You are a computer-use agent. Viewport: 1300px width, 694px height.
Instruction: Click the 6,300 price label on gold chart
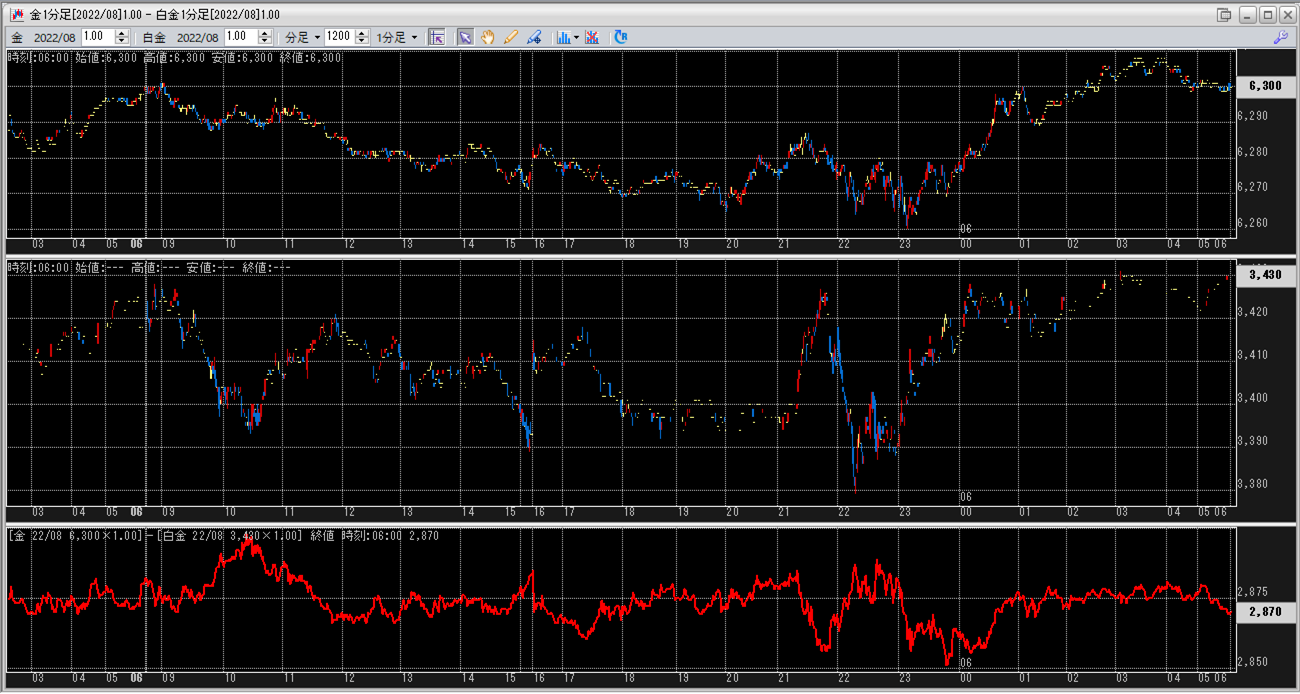1265,86
